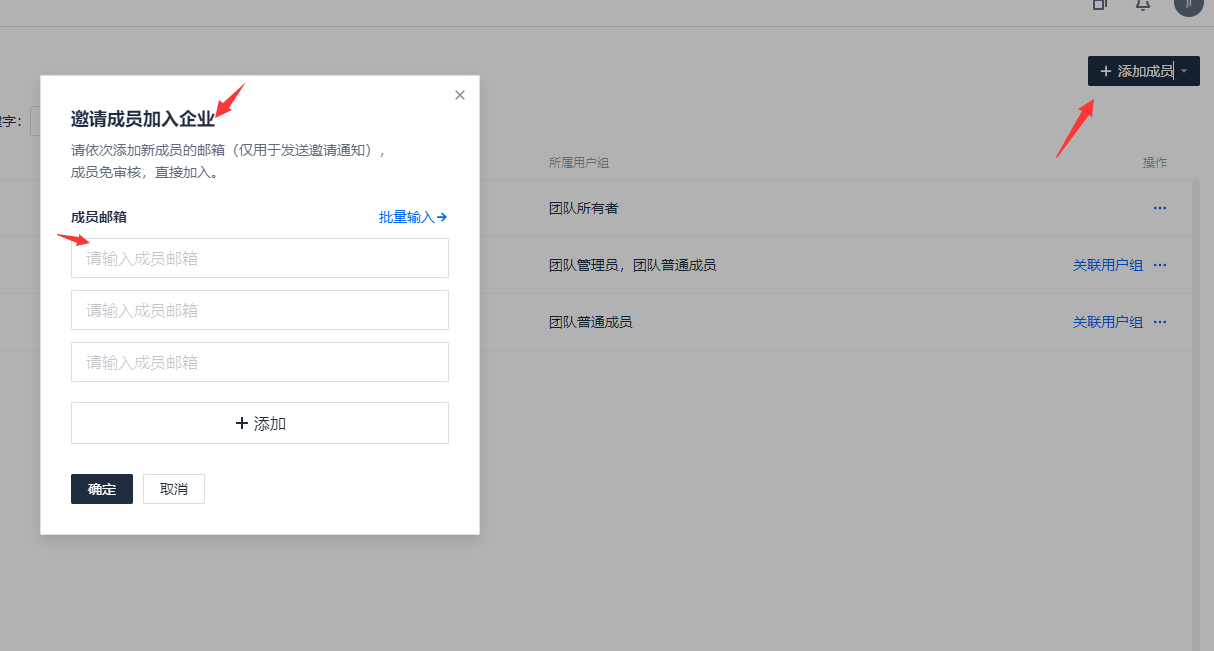Confirm the invitation with 确定
The image size is (1214, 651).
[x=102, y=489]
